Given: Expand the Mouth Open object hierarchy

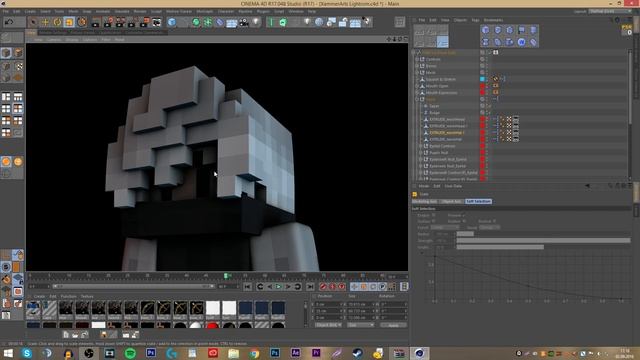Looking at the screenshot, I should tap(417, 86).
